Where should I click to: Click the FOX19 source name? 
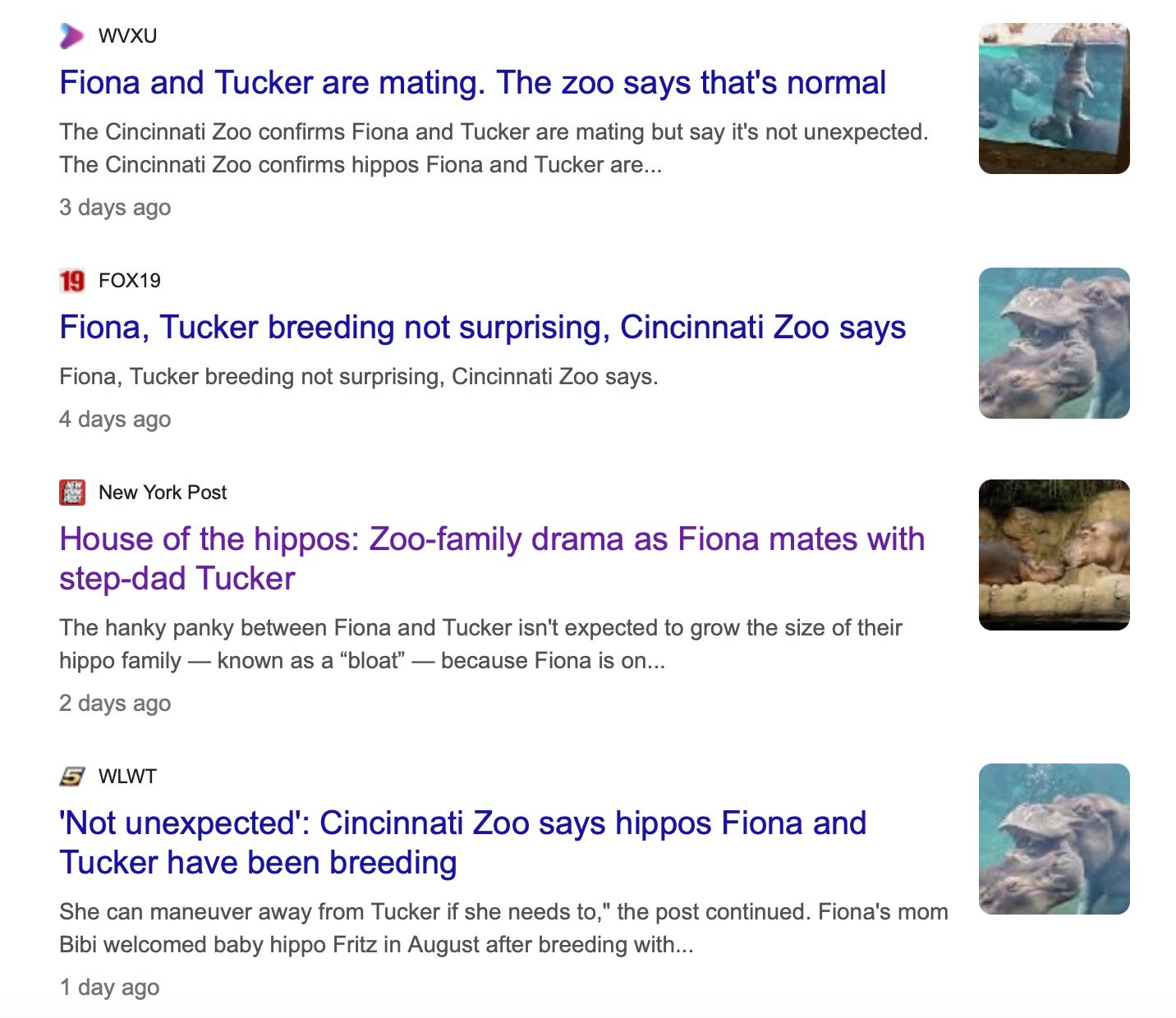(129, 281)
